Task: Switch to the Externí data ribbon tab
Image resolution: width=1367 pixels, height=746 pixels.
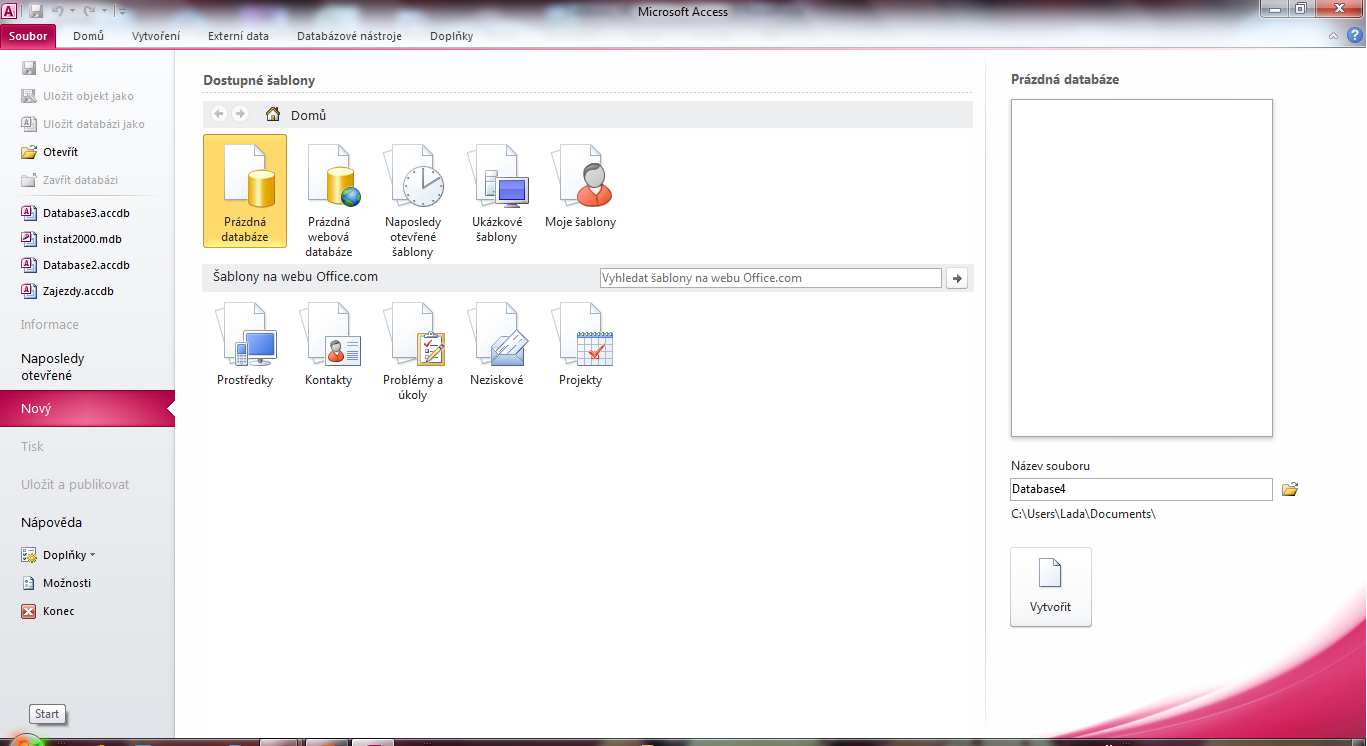Action: pyautogui.click(x=238, y=36)
